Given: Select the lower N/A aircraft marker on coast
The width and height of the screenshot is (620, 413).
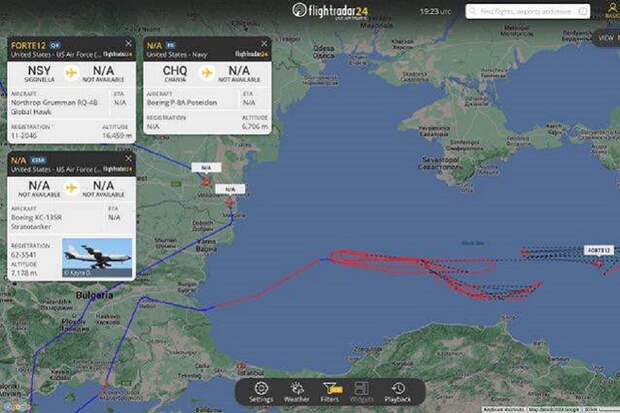Looking at the screenshot, I should [230, 203].
